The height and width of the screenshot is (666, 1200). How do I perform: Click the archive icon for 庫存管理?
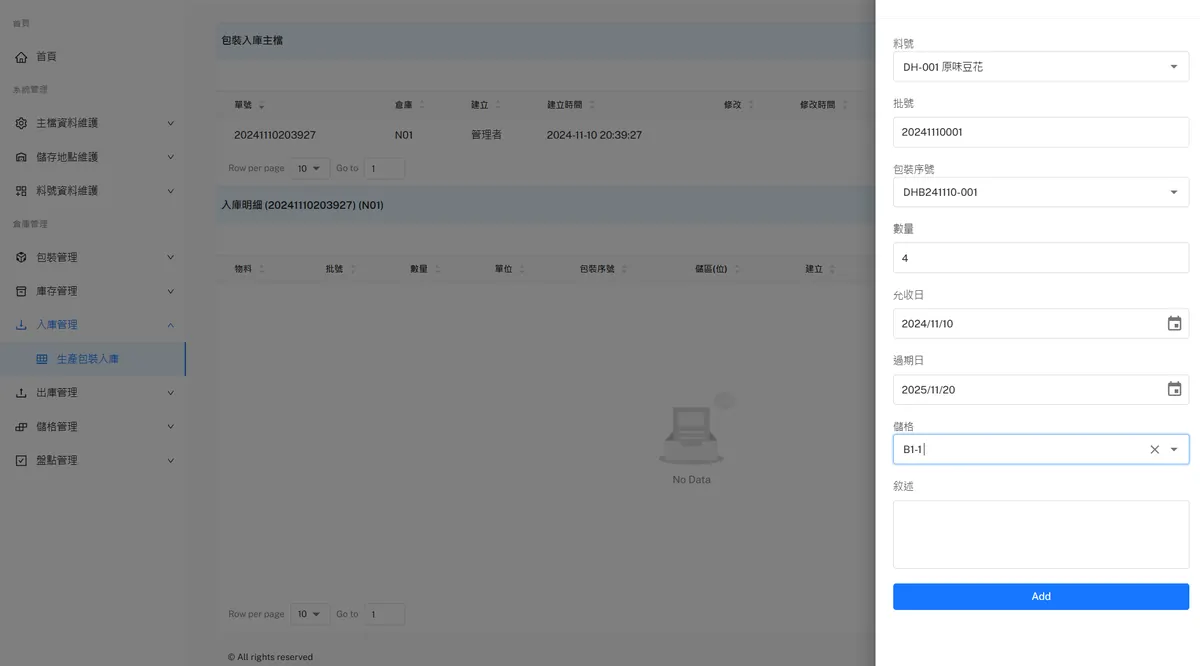coord(22,291)
